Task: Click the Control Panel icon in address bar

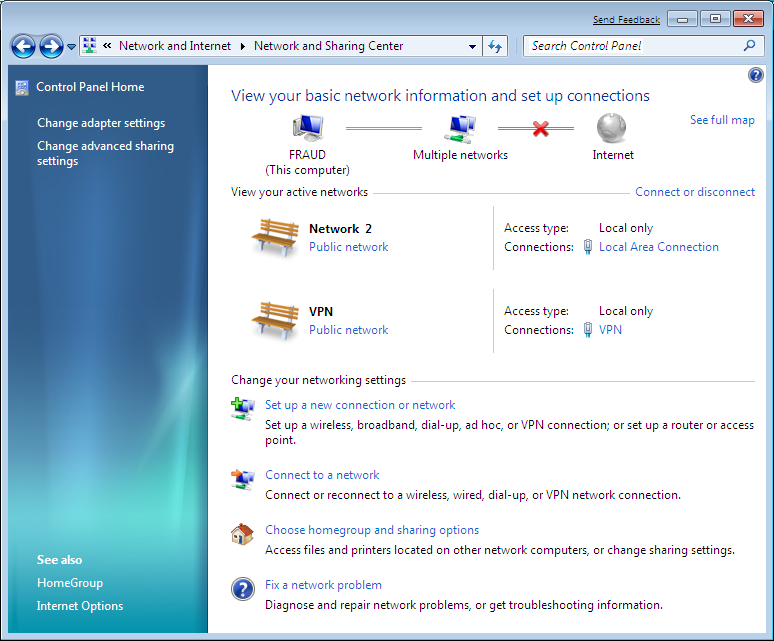Action: click(90, 46)
